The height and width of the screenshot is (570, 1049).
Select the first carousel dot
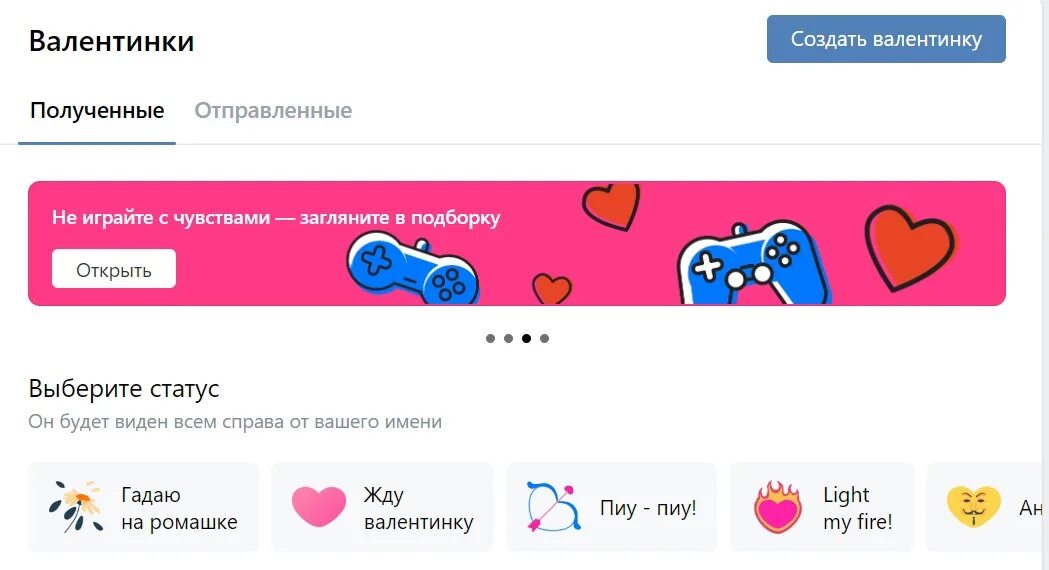tap(490, 339)
